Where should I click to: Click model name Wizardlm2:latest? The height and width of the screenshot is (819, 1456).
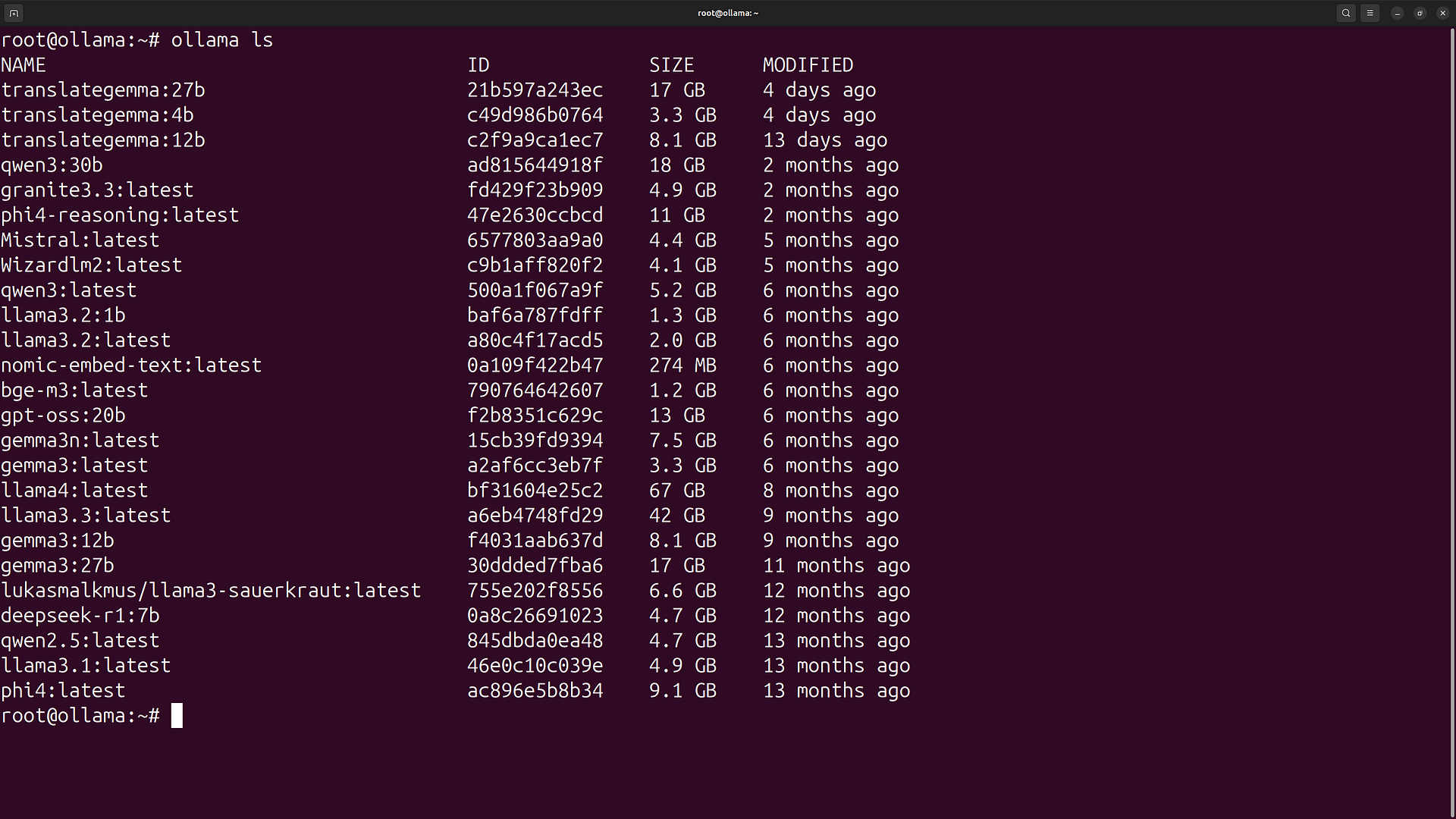point(92,265)
